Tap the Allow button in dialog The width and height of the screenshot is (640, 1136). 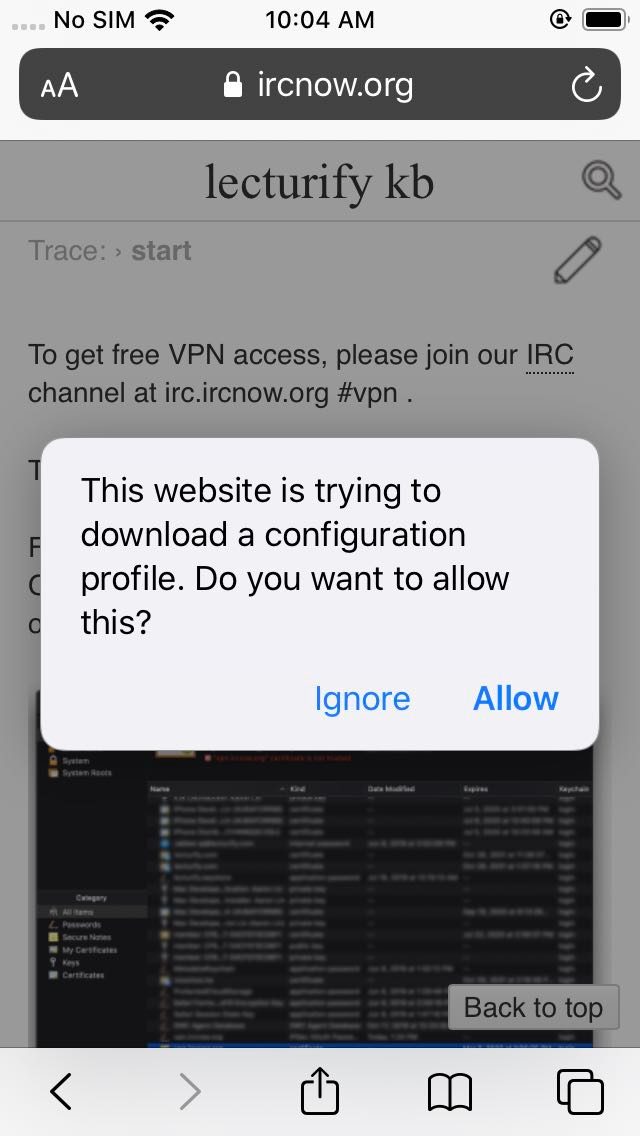515,698
